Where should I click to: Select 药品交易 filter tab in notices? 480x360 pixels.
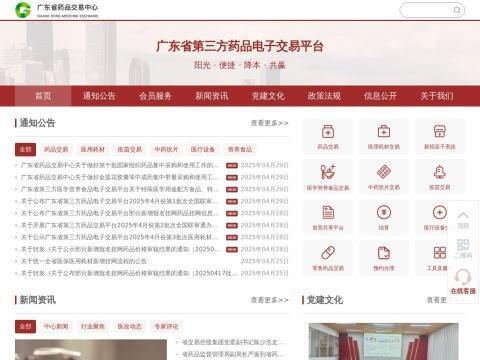[x=56, y=149]
